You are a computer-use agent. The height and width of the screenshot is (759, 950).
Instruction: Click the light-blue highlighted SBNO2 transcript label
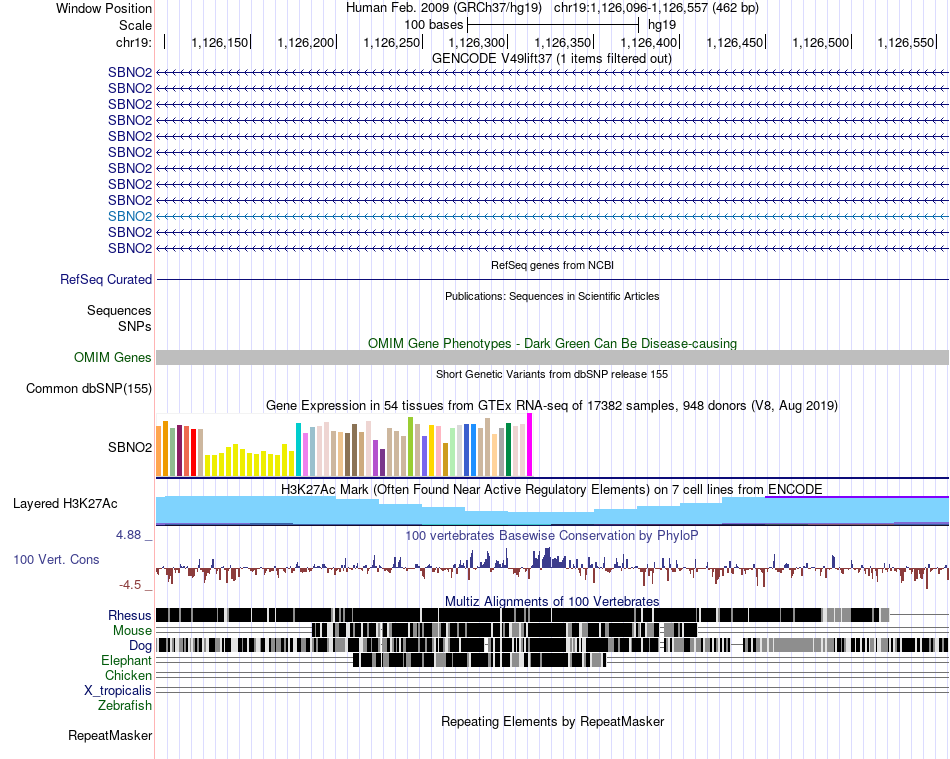coord(130,216)
